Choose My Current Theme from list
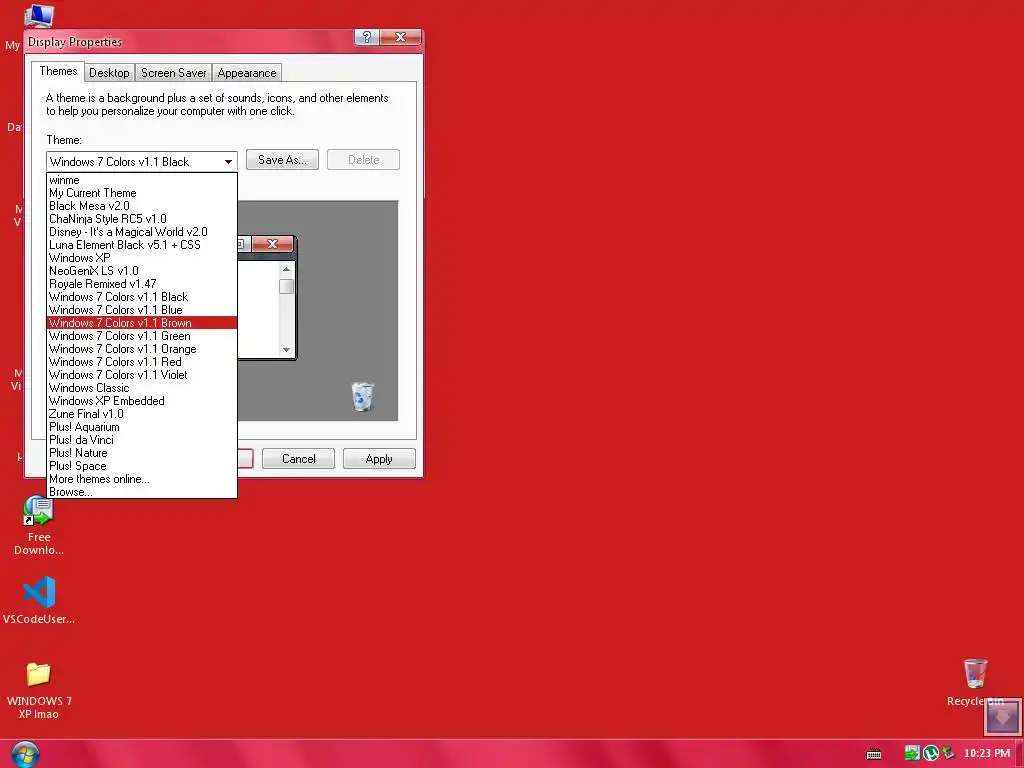 (142, 193)
